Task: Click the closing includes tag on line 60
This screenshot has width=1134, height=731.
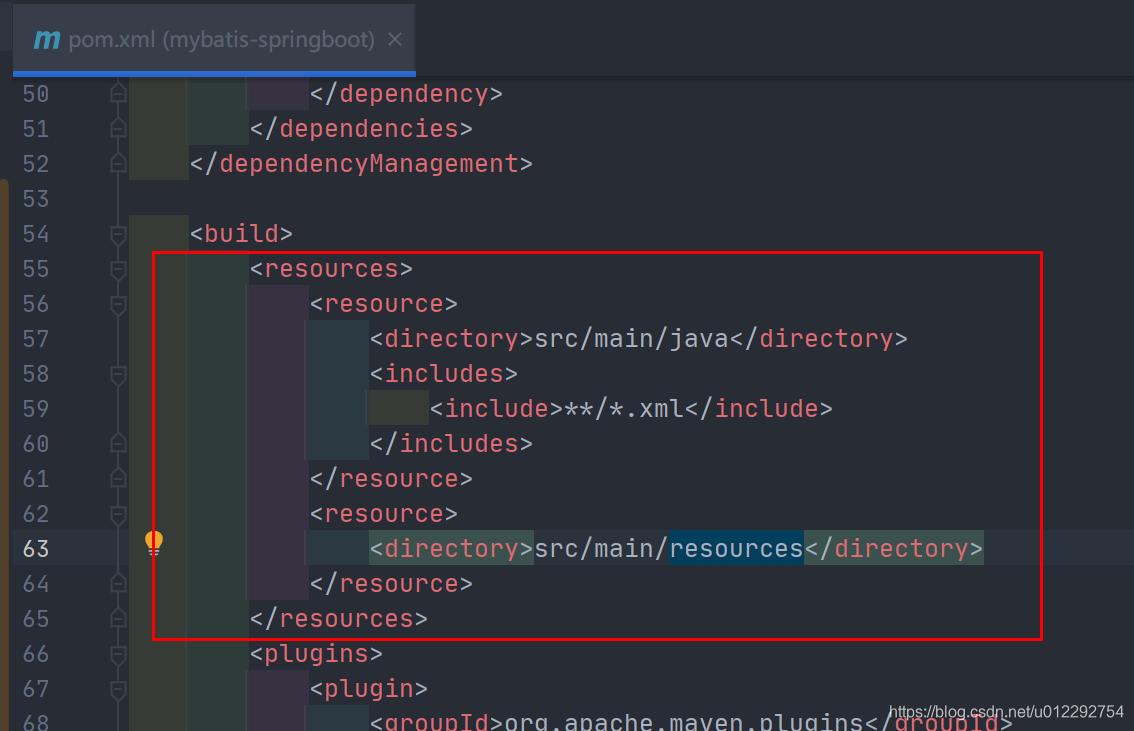Action: (x=451, y=443)
